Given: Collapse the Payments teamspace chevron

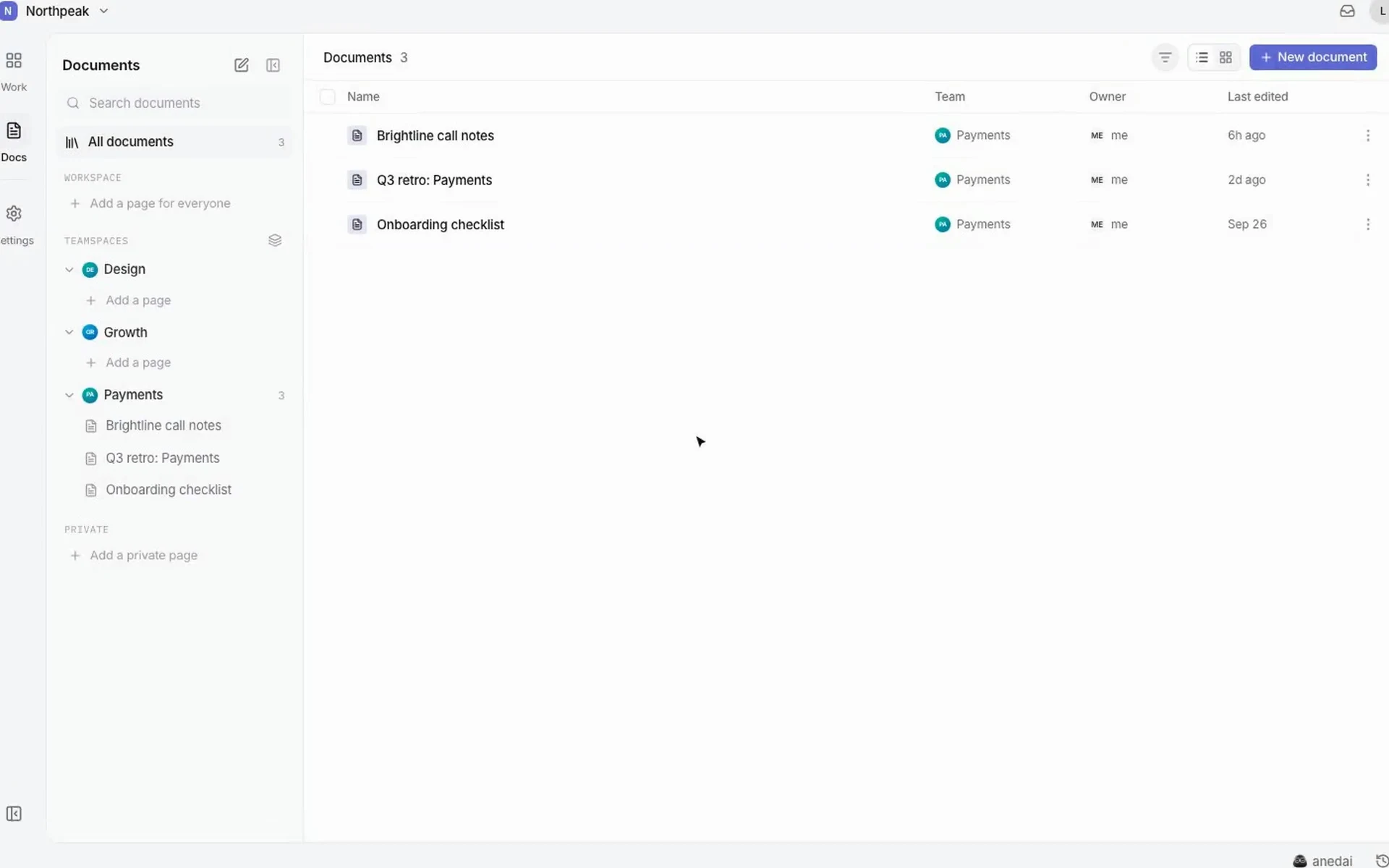Looking at the screenshot, I should coord(69,395).
